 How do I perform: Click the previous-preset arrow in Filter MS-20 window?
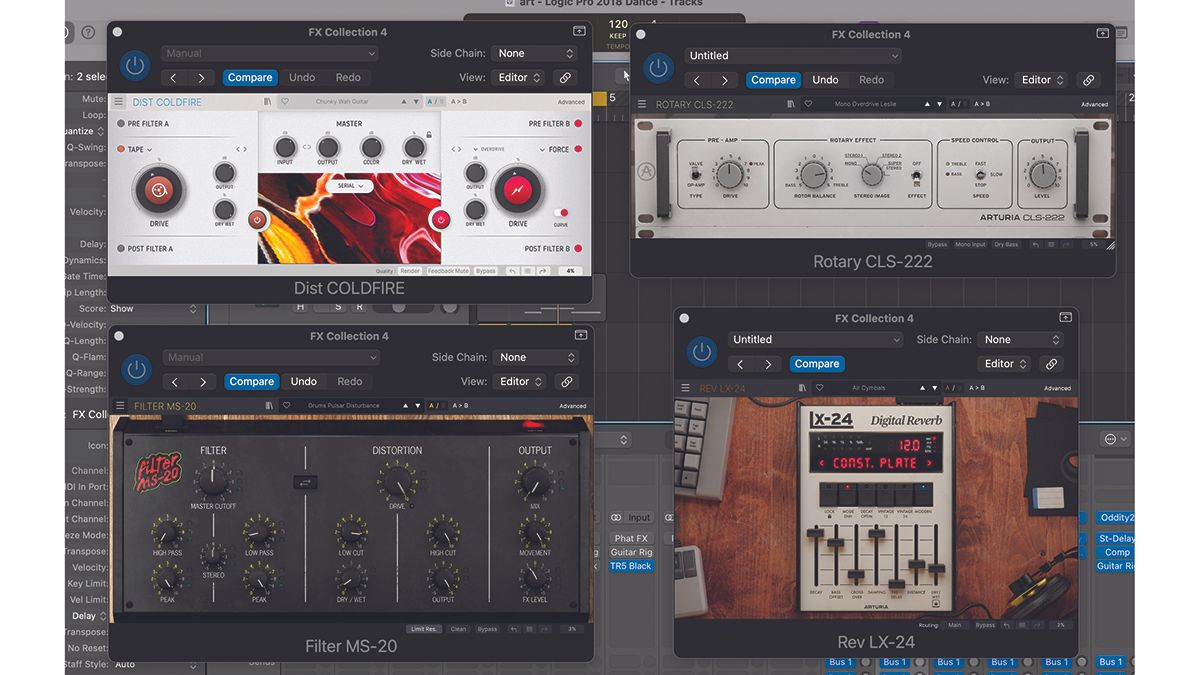(173, 381)
